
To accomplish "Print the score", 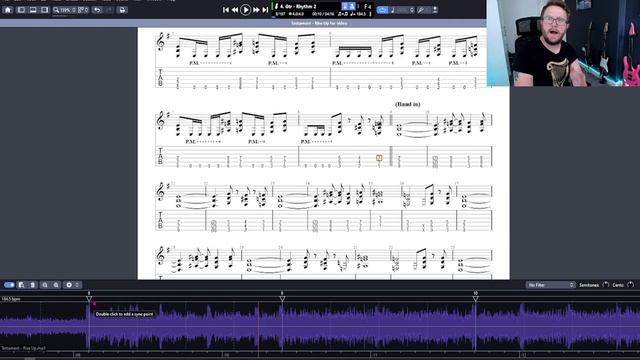I will (122, 10).
